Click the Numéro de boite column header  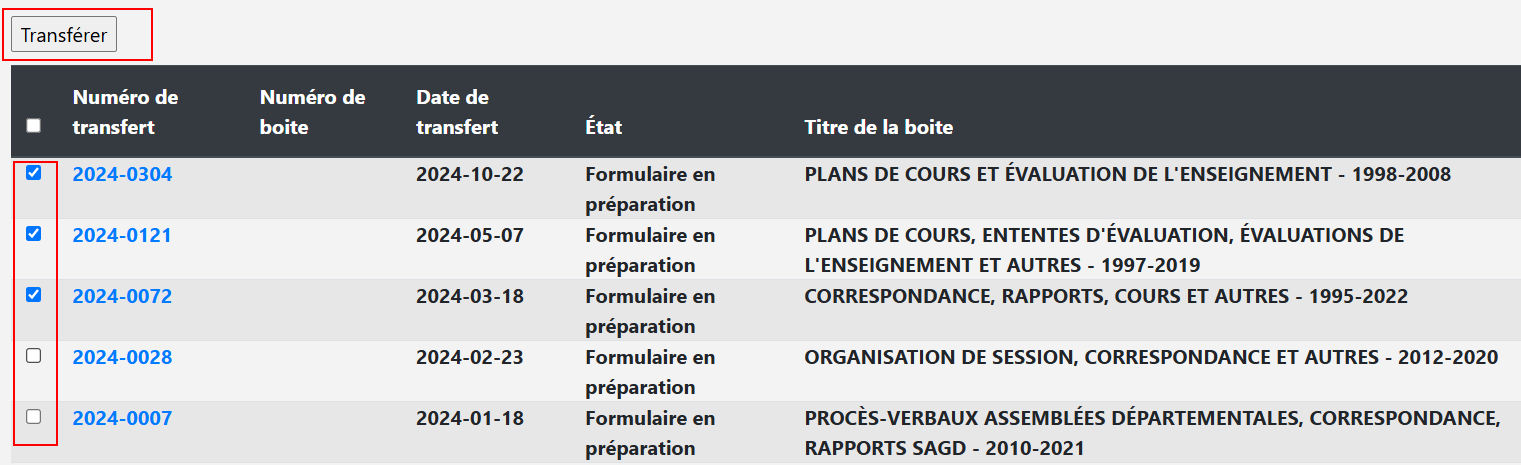coord(313,112)
